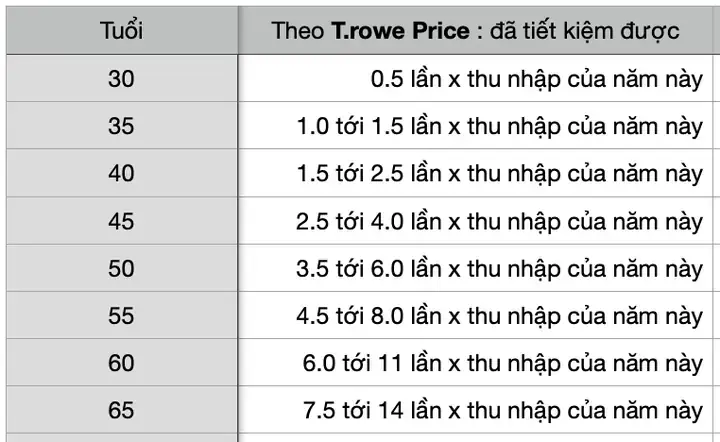
Task: Select the 2.5 tới 4.0 lần cell
Action: [475, 221]
